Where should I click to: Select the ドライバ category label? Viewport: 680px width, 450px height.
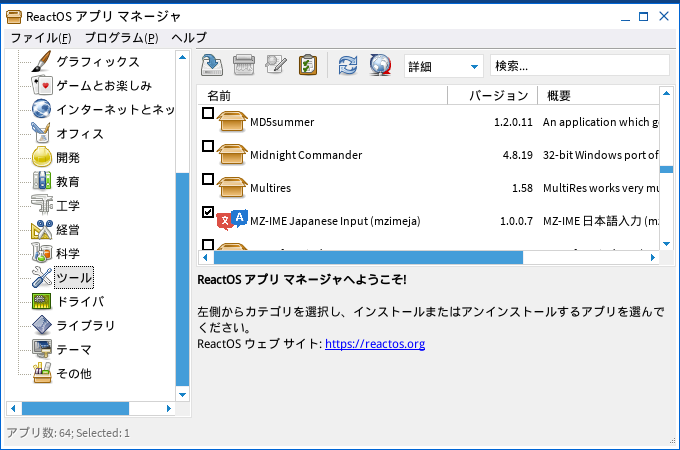click(81, 301)
